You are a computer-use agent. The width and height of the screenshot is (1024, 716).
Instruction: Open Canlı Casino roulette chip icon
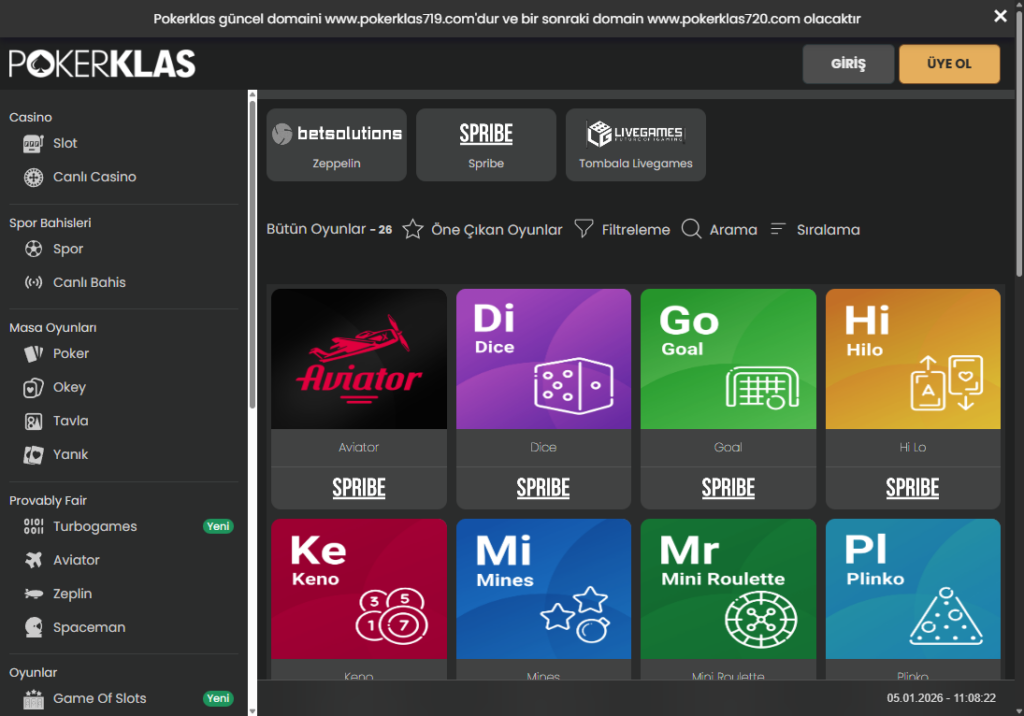(x=34, y=177)
